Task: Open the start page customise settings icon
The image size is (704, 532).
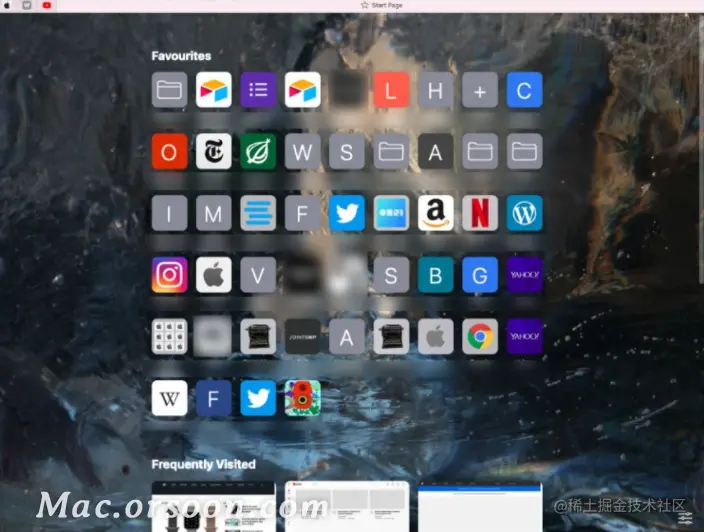Action: click(685, 518)
